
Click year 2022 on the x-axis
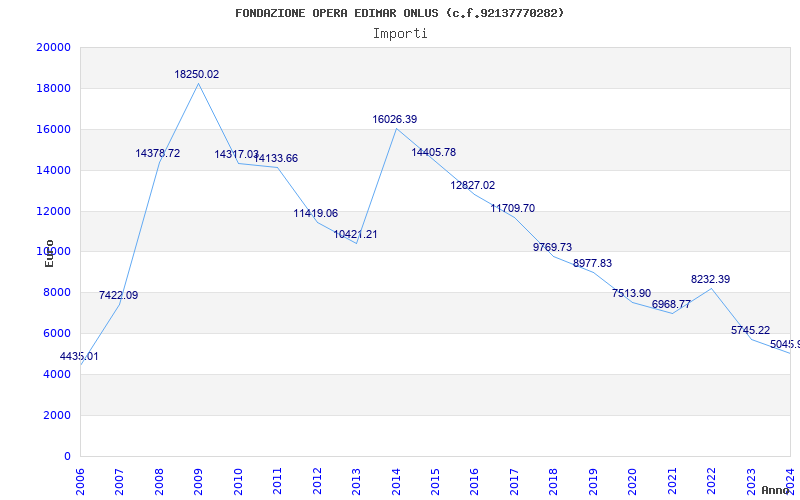click(x=713, y=479)
